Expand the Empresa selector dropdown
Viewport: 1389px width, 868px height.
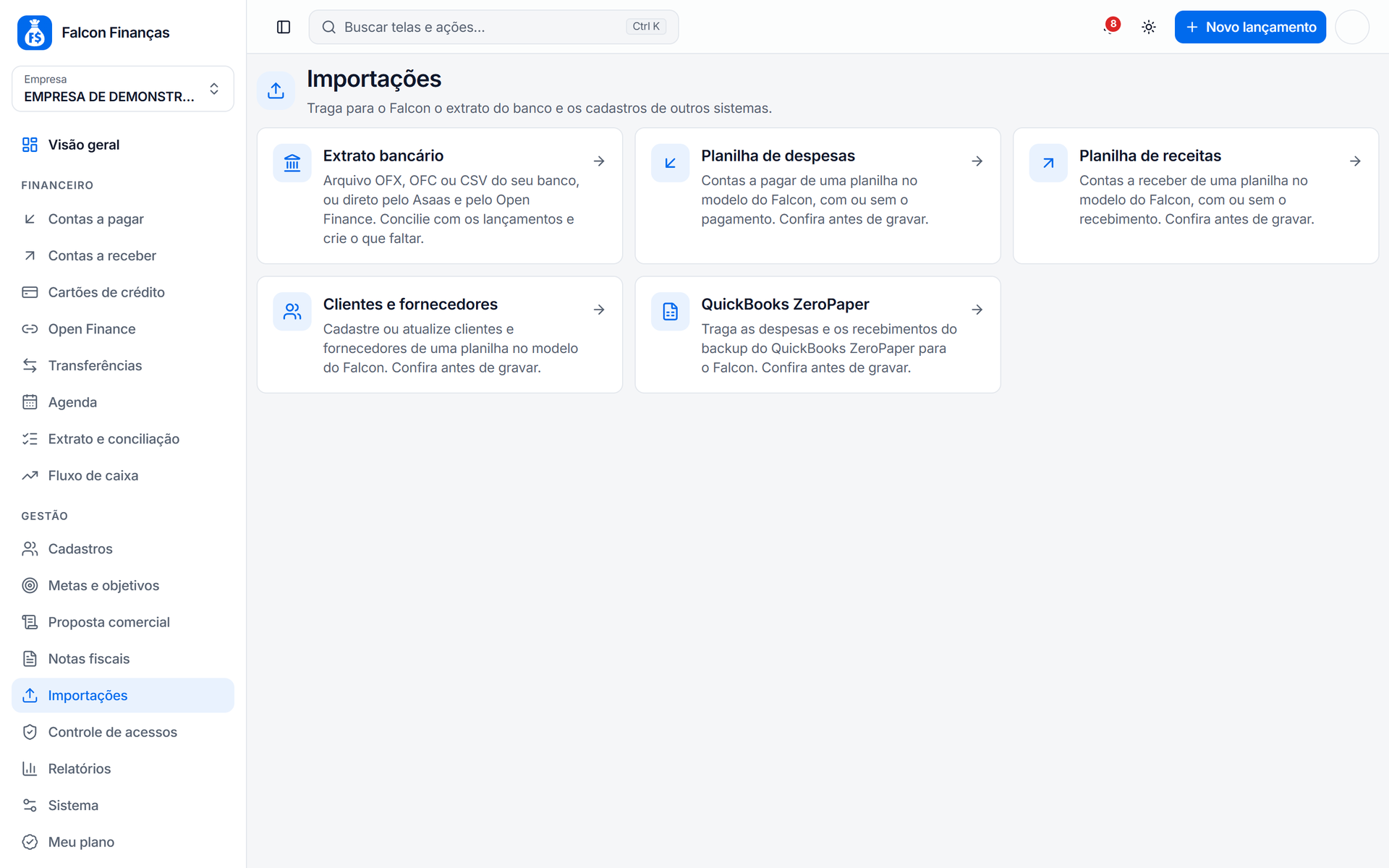pos(123,89)
